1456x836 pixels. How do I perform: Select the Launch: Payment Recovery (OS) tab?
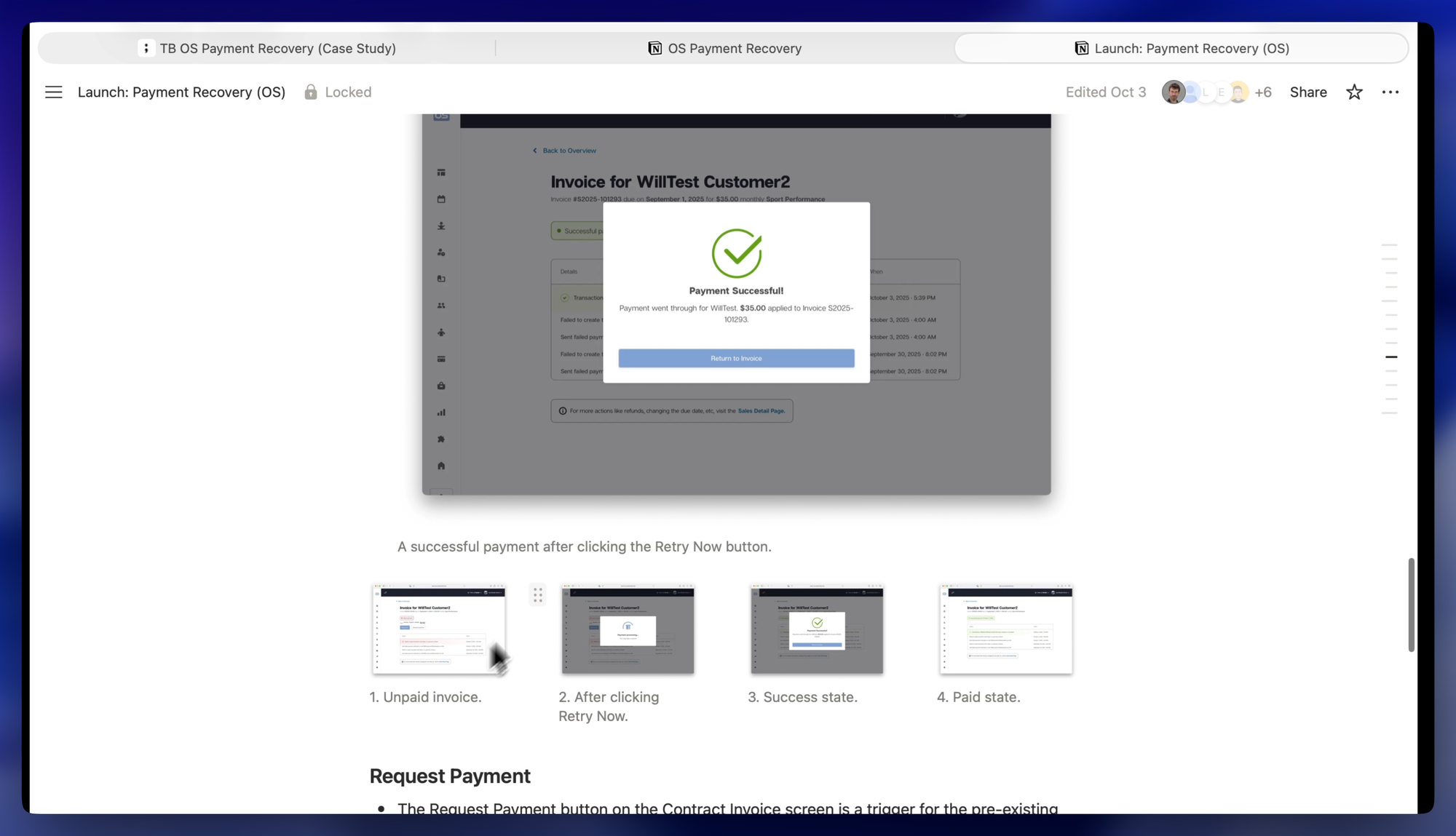coord(1191,48)
